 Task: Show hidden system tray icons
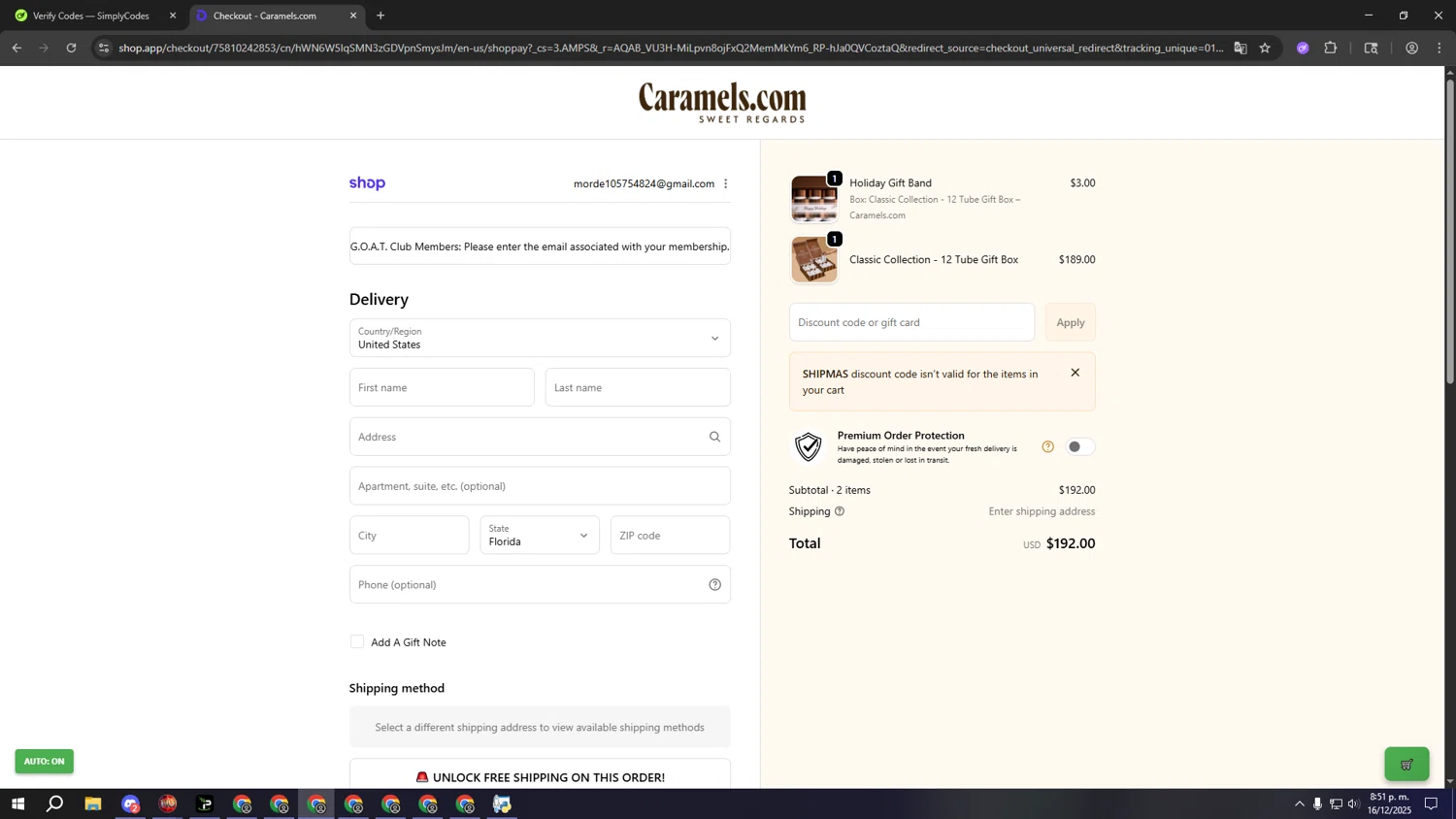(1300, 804)
